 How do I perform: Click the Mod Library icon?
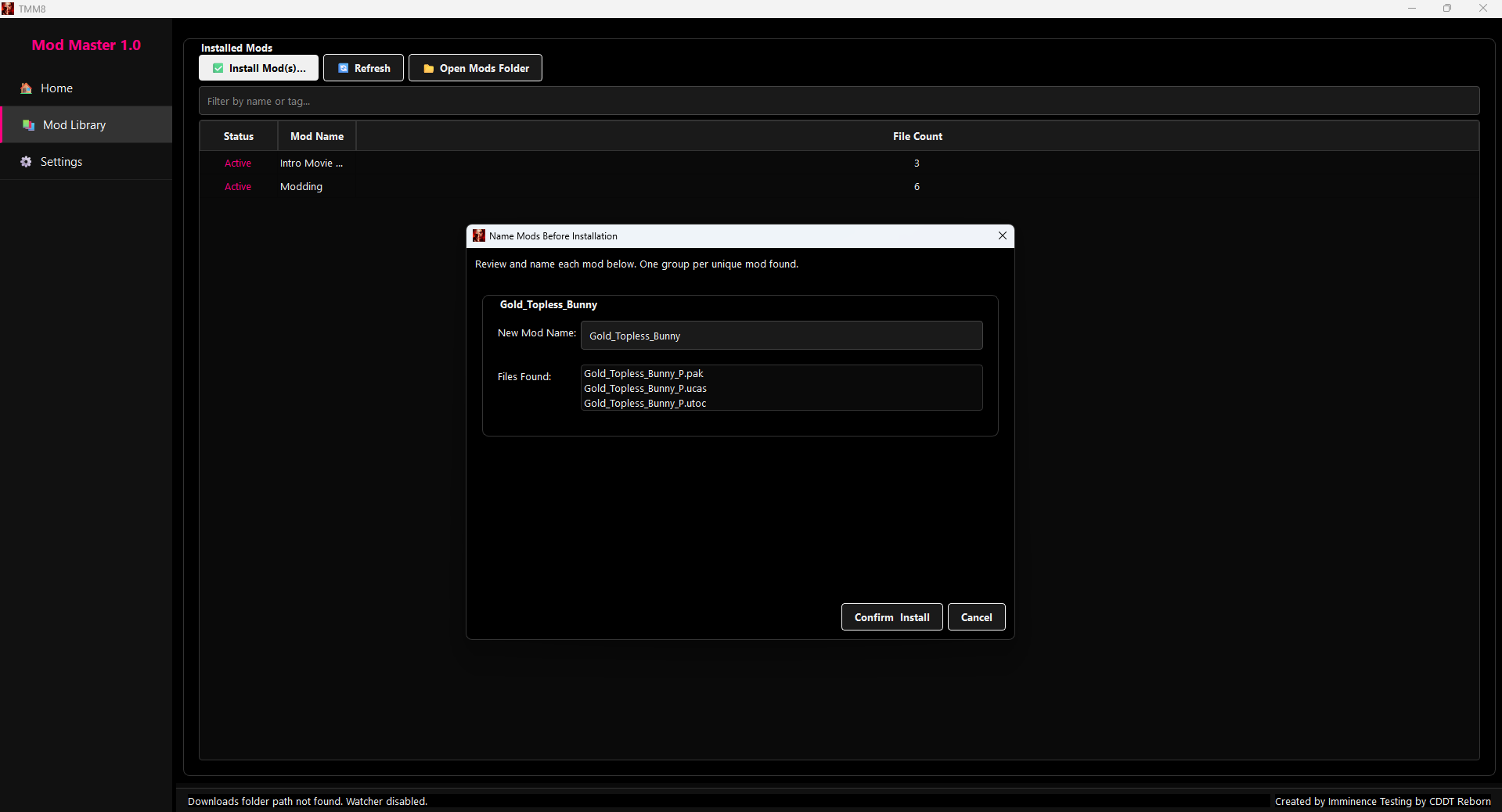tap(27, 125)
